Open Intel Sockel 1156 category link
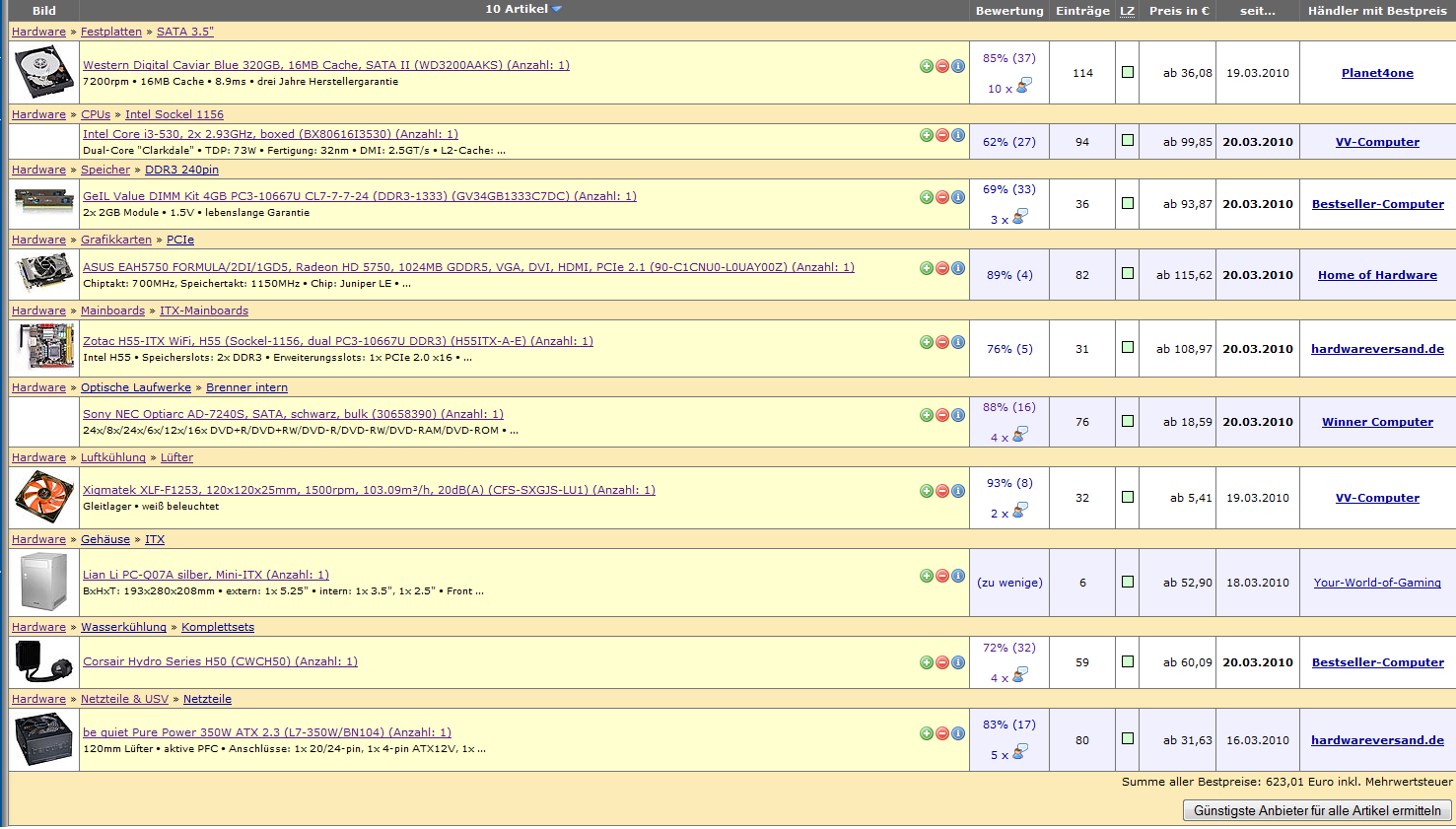This screenshot has width=1456, height=829. [174, 114]
